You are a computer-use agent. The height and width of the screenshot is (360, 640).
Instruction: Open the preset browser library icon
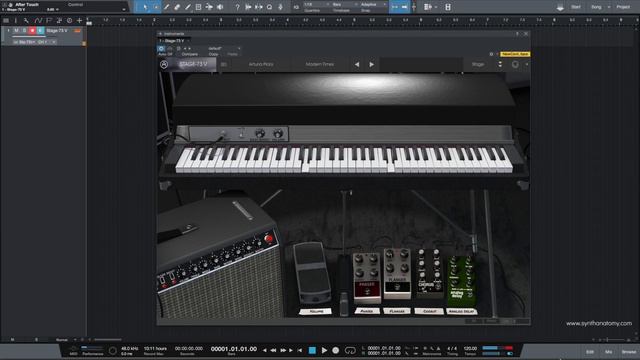tap(224, 64)
